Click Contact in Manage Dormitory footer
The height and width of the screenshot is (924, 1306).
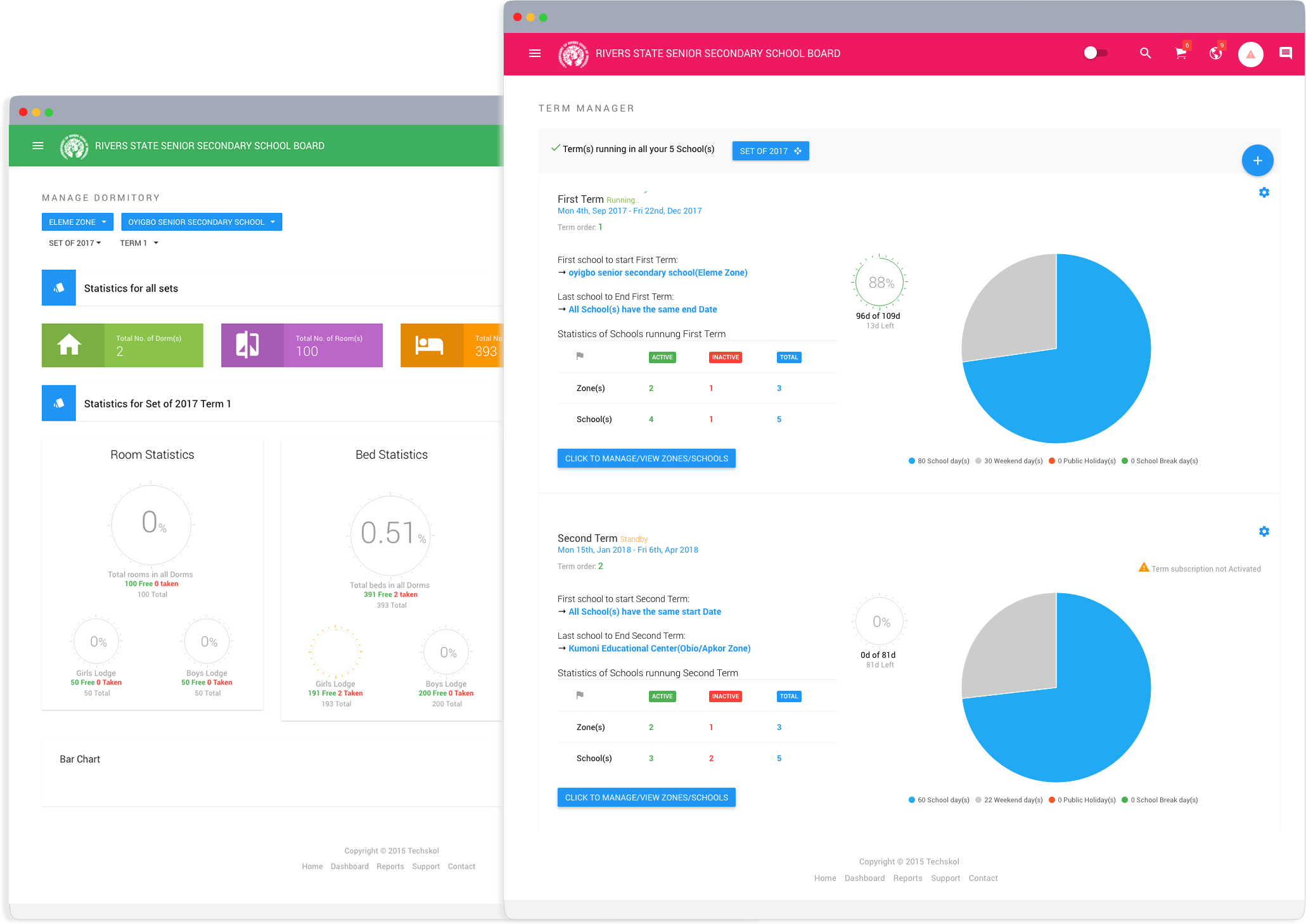pos(461,866)
